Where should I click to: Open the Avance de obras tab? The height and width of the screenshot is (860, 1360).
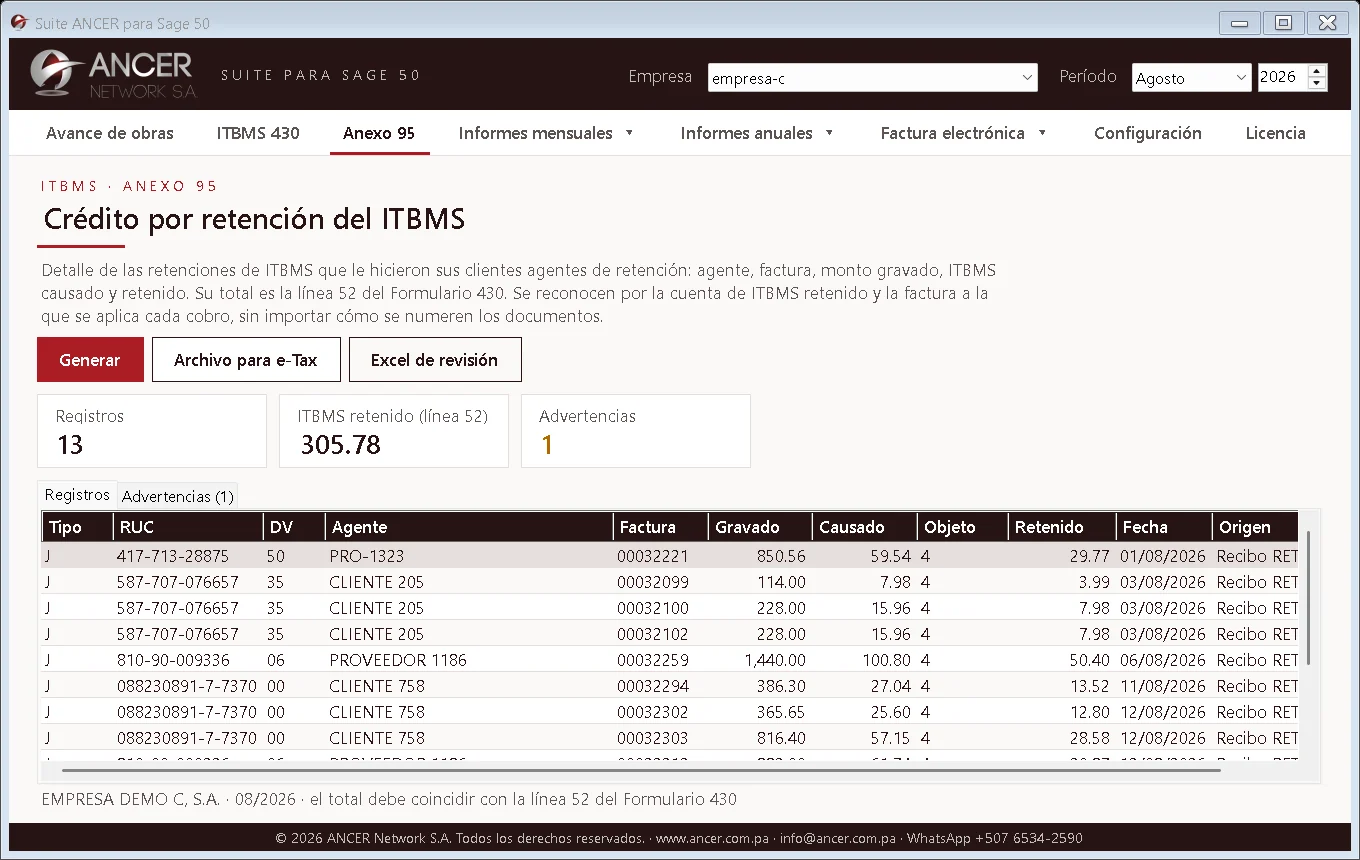click(110, 133)
